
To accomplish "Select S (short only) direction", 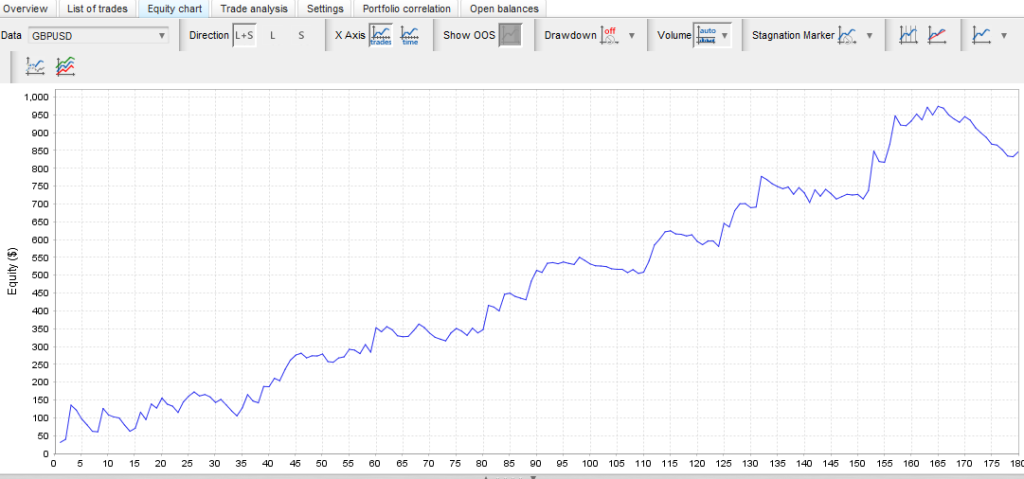I will (x=301, y=35).
